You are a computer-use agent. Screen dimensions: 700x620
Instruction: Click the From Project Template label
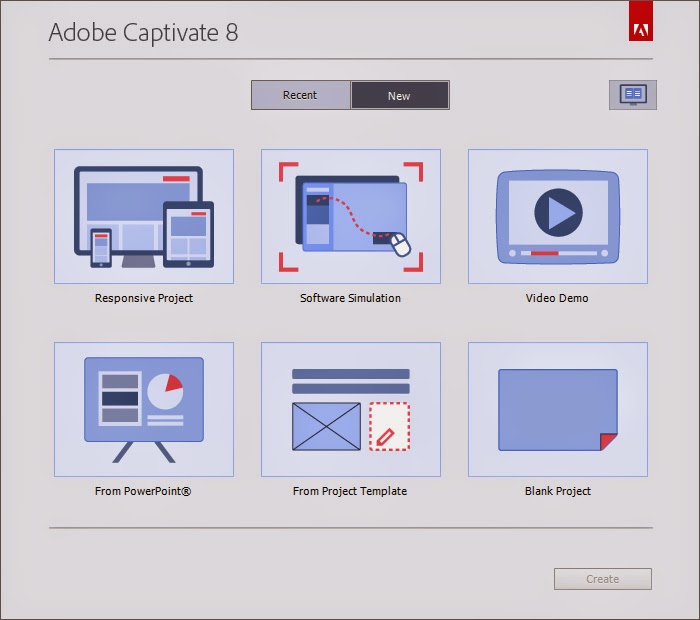pos(350,491)
